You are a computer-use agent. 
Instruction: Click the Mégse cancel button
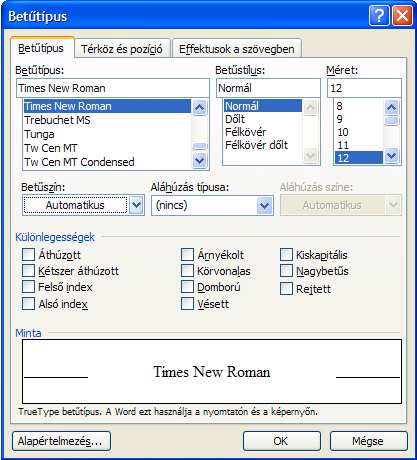click(368, 441)
